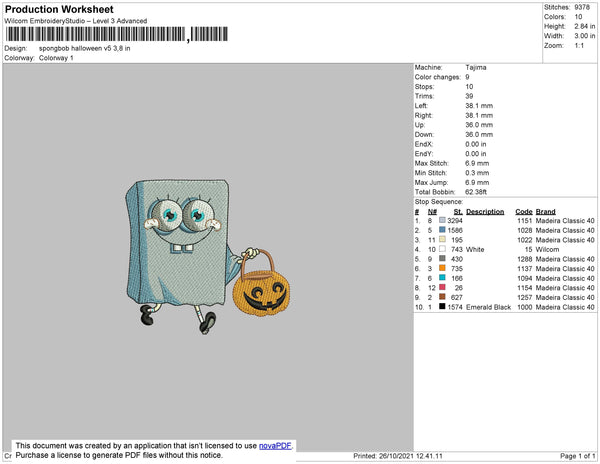Click the 'Page 1 of 1' footer text
Screen dimensions: 600x464
tap(577, 456)
